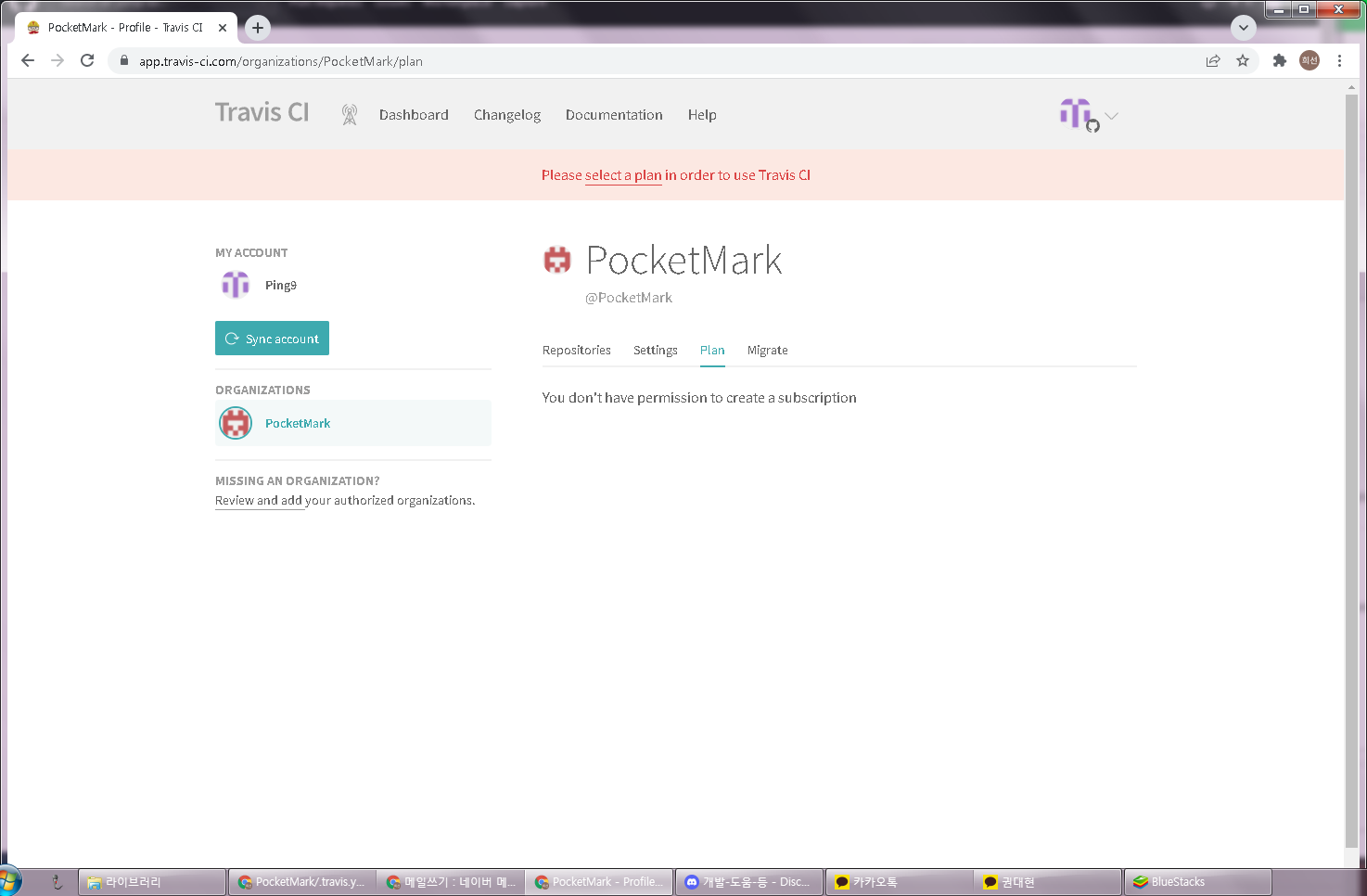Open the Chrome extensions puzzle icon

point(1280,60)
